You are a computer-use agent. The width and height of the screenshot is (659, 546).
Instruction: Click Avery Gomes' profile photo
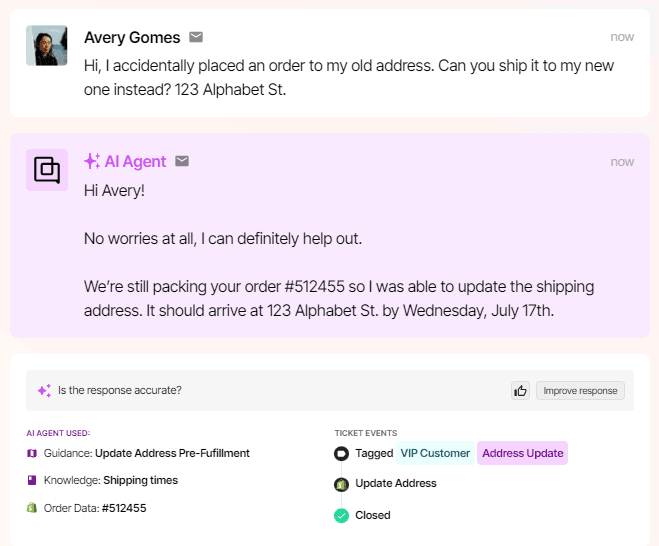(x=47, y=45)
